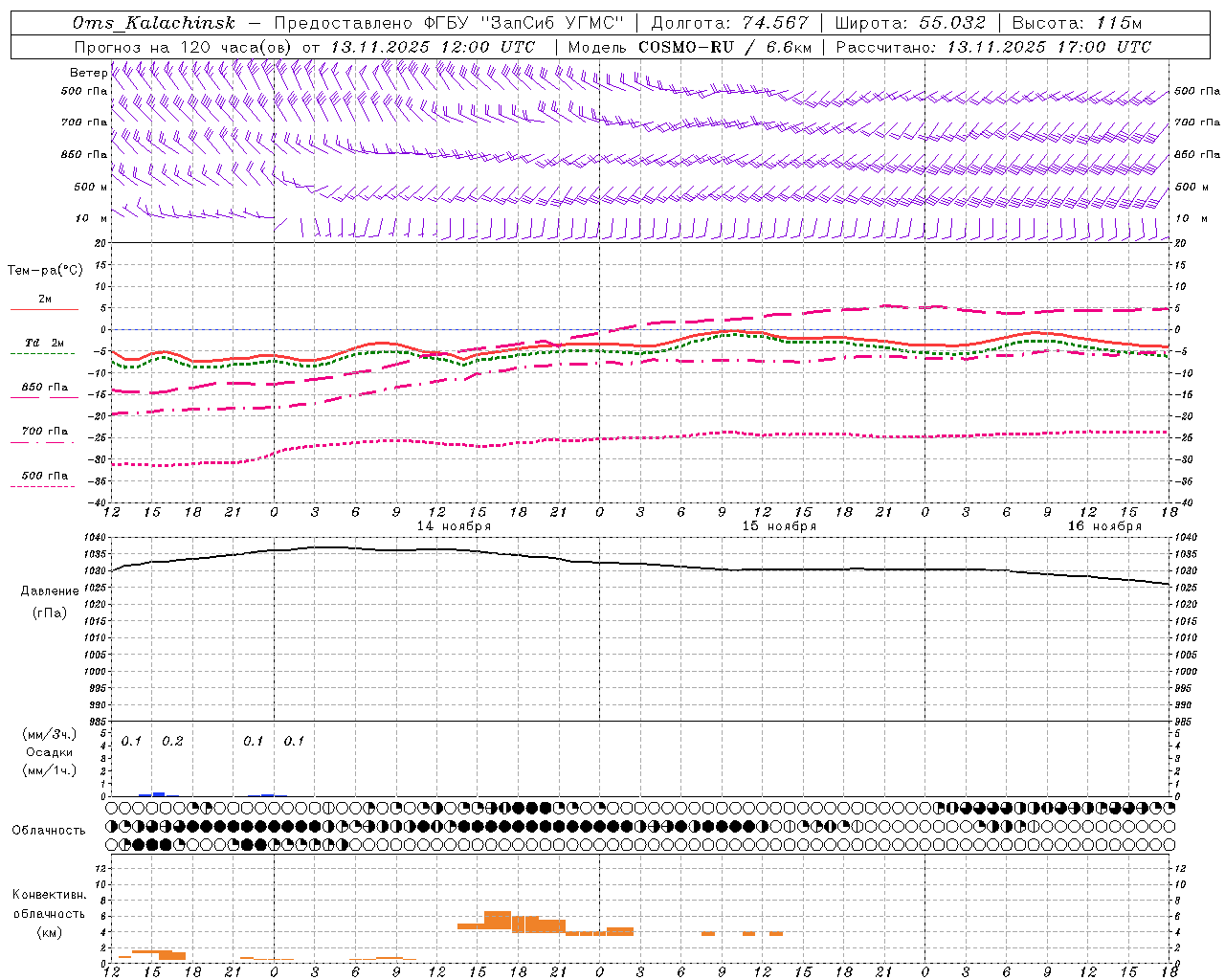Click the station name Oms_Kalachinsk in header
Viewport: 1225px width, 980px height.
point(153,23)
